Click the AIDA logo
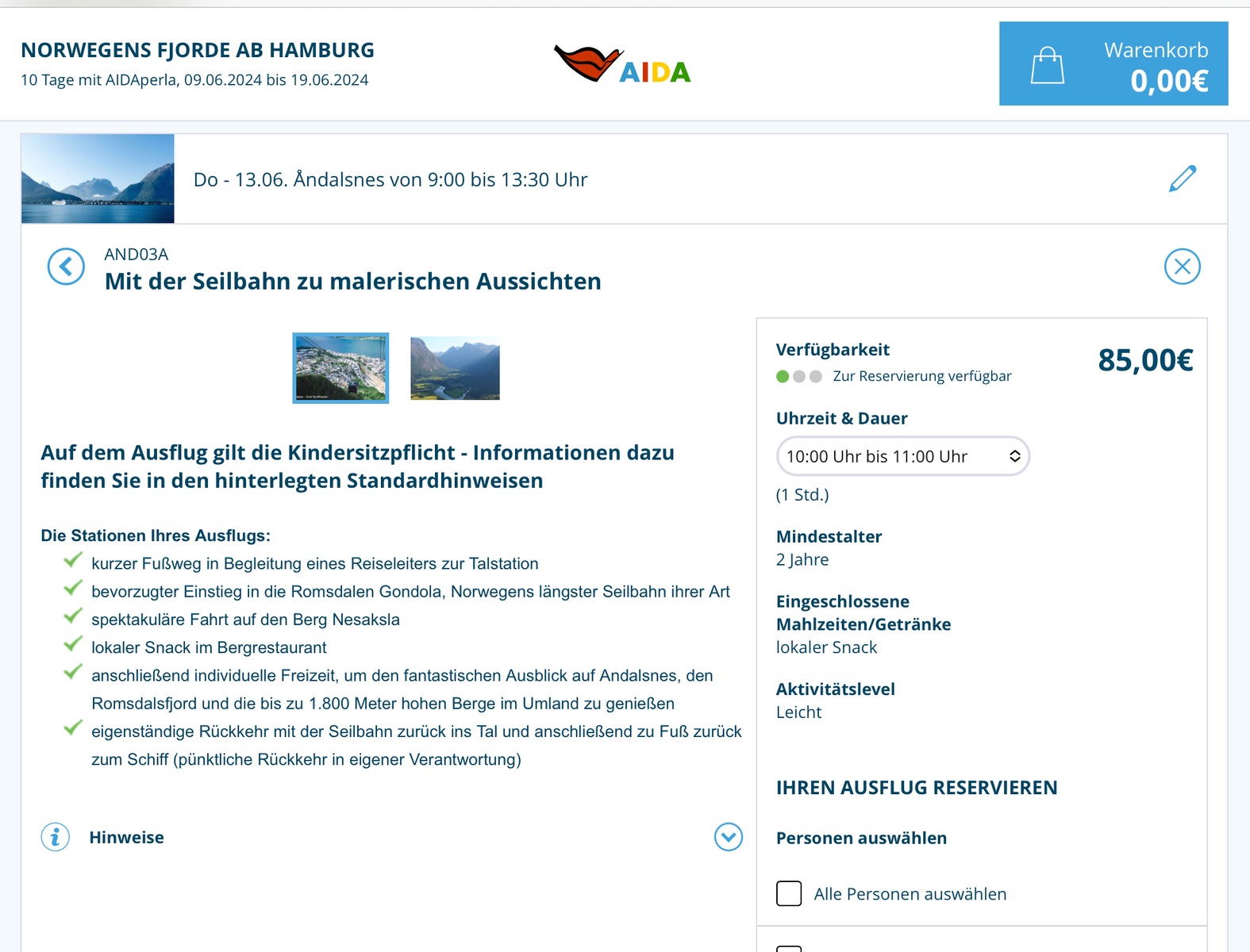The image size is (1250, 952). pyautogui.click(x=622, y=65)
